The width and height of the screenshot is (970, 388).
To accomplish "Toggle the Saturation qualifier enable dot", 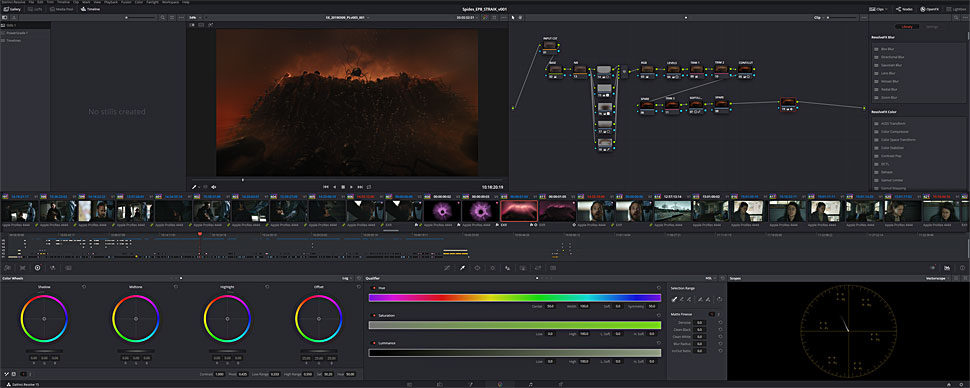I will (373, 316).
